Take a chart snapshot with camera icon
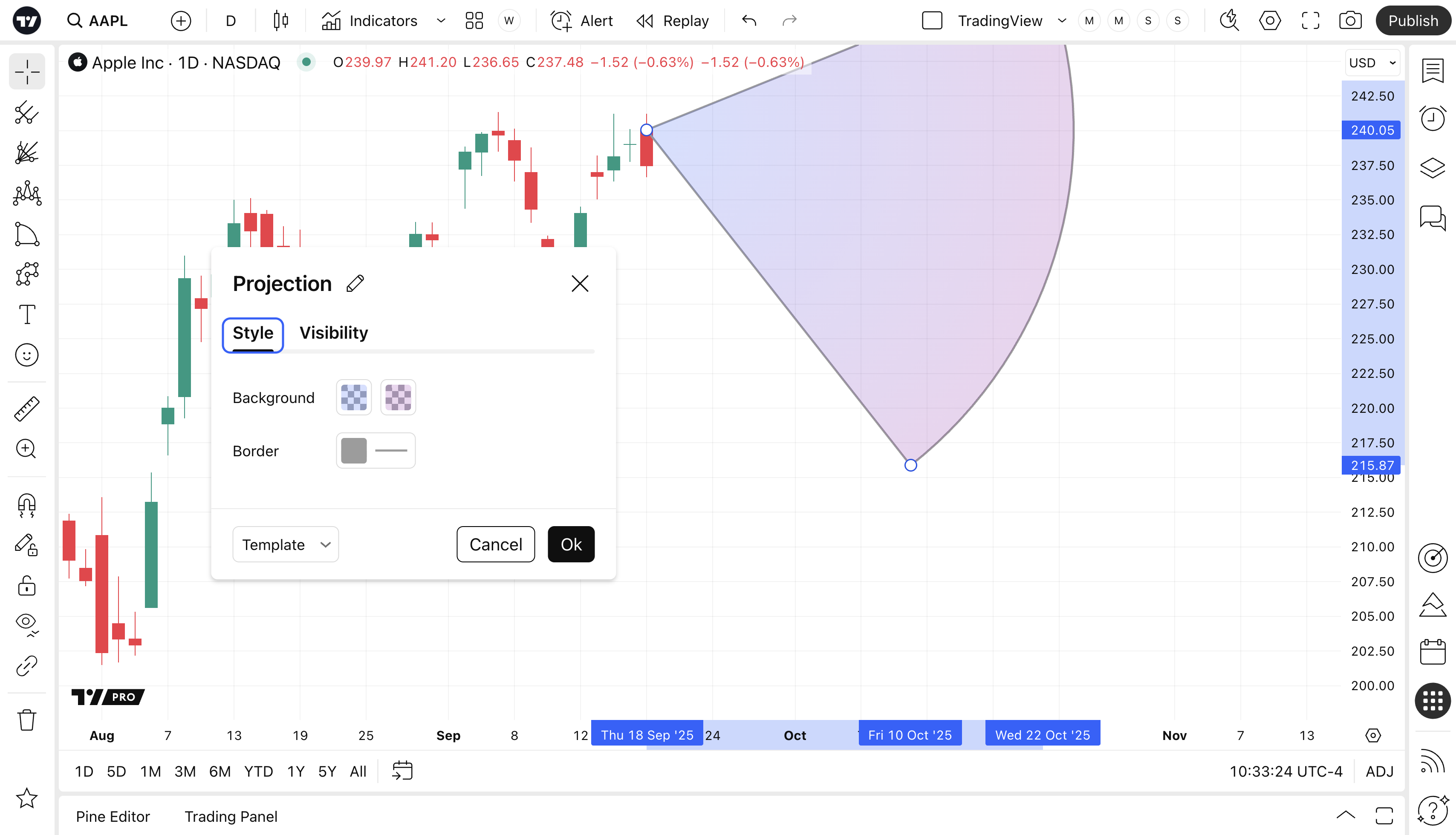1456x835 pixels. point(1350,21)
